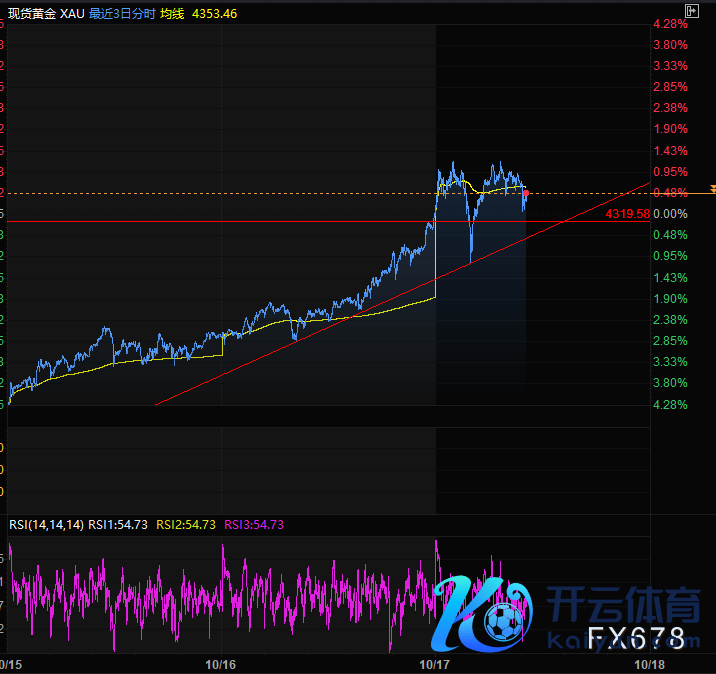Select the 10/17 date on time axis

(x=435, y=664)
